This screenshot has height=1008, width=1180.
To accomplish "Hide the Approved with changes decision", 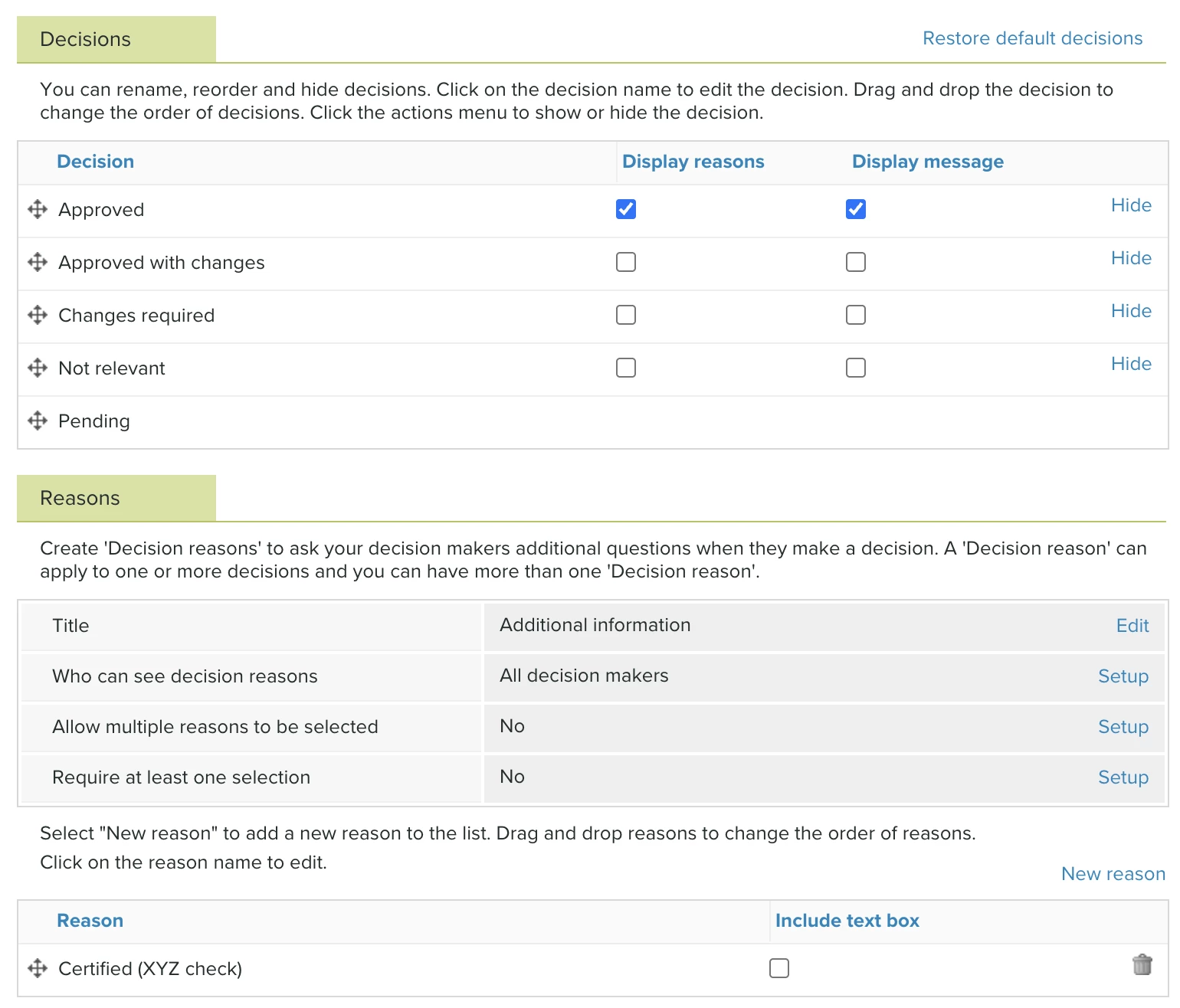I will coord(1131,258).
